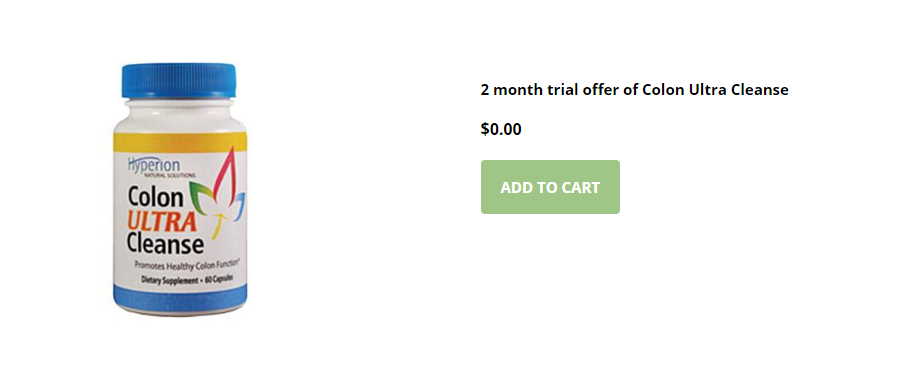Click the blue bottle cap
The image size is (902, 378).
[x=179, y=80]
